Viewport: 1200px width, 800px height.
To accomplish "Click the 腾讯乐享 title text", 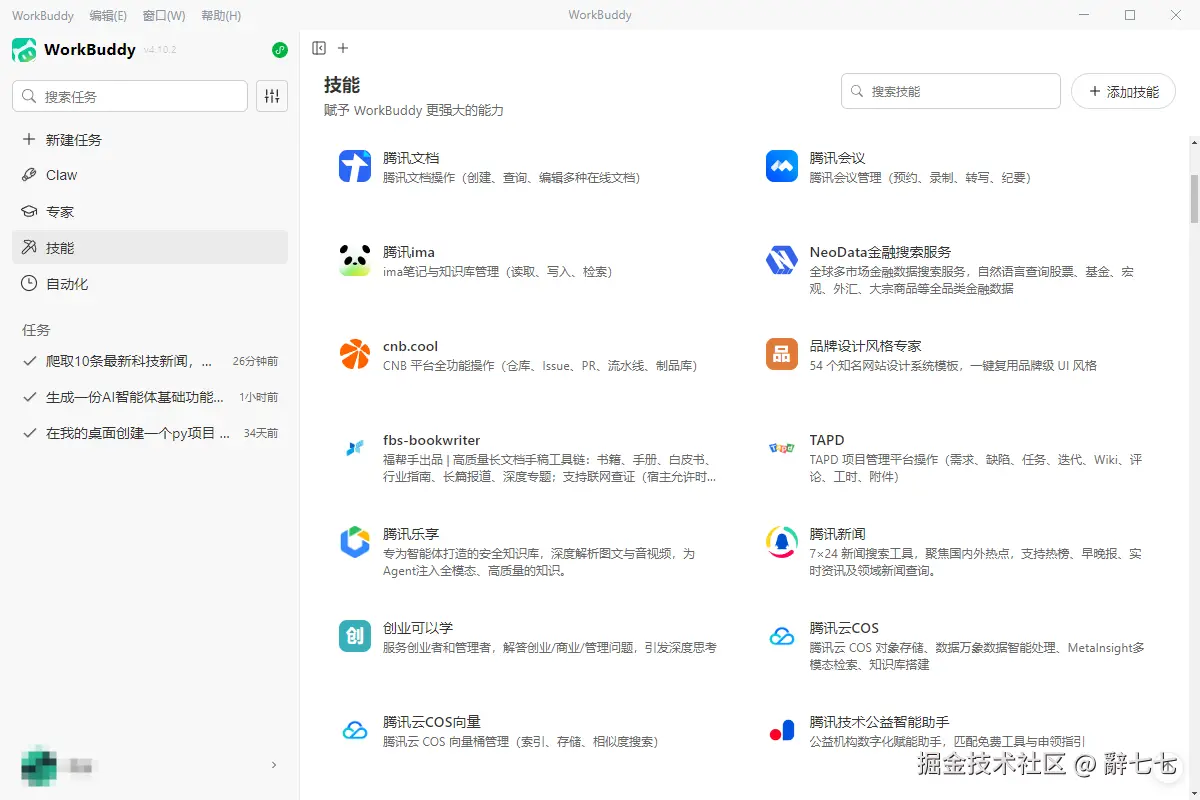I will click(x=411, y=534).
